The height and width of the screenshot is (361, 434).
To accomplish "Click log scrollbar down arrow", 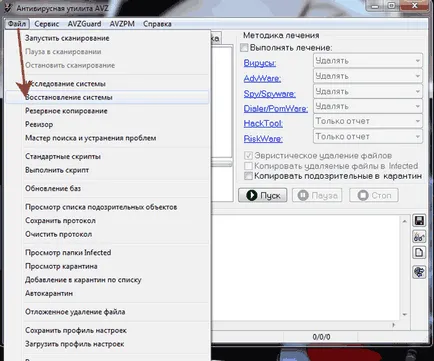I will 404,314.
